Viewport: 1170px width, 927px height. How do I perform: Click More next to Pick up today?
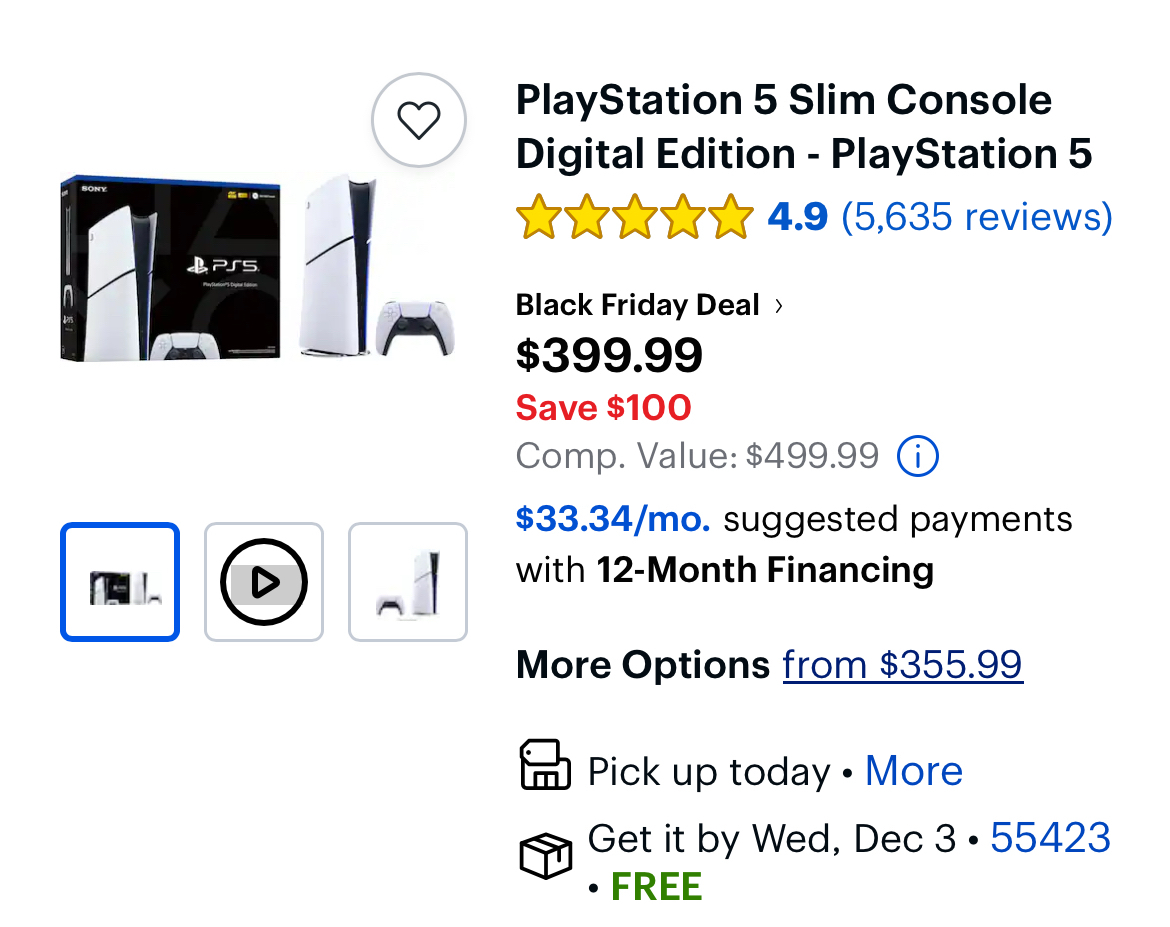point(913,771)
